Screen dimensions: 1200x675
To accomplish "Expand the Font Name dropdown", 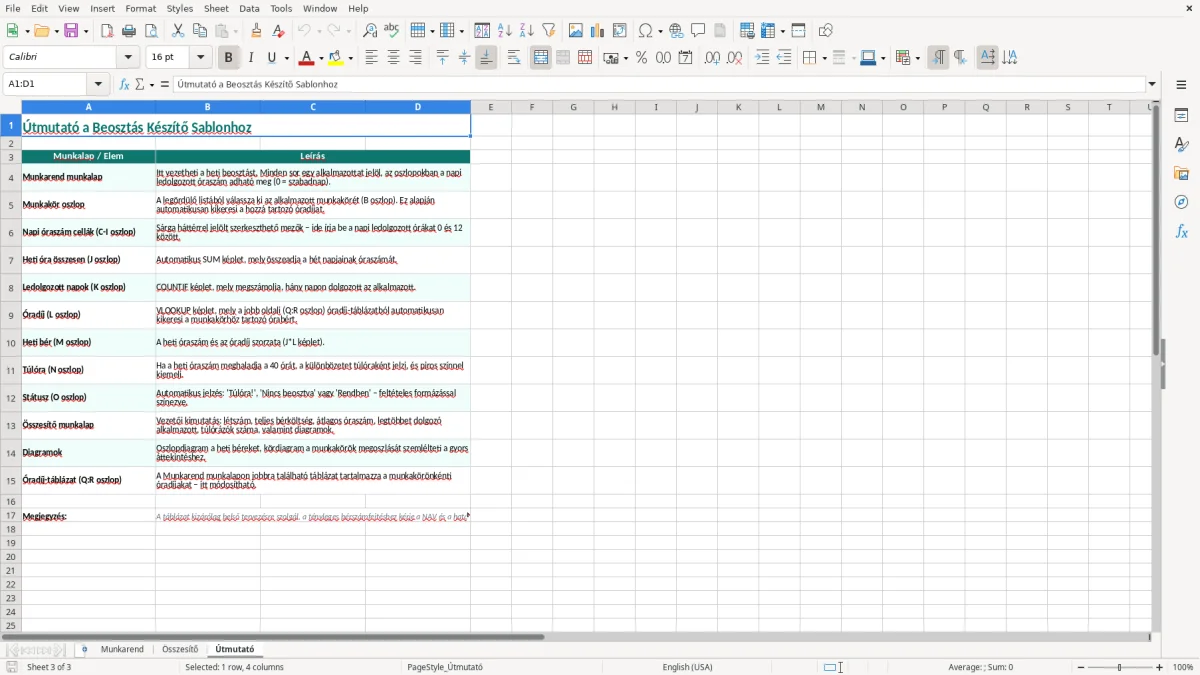I will tap(128, 58).
